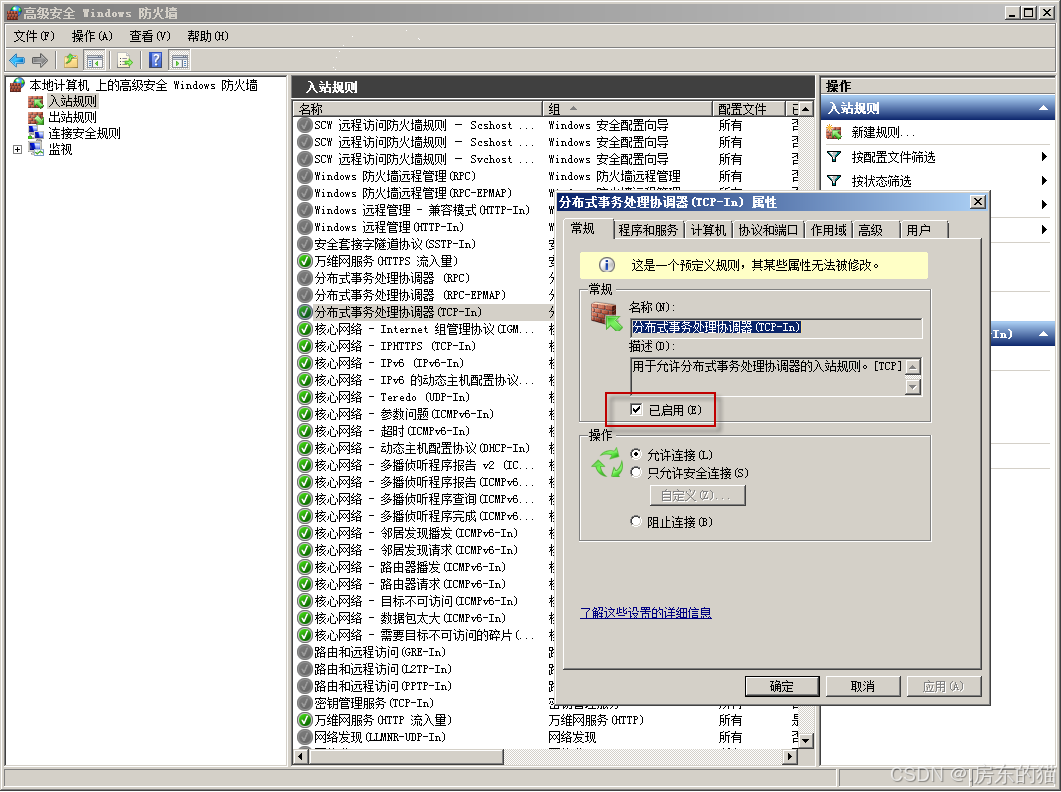Select 连接安全规则 in the tree
This screenshot has height=792, width=1061.
point(84,133)
